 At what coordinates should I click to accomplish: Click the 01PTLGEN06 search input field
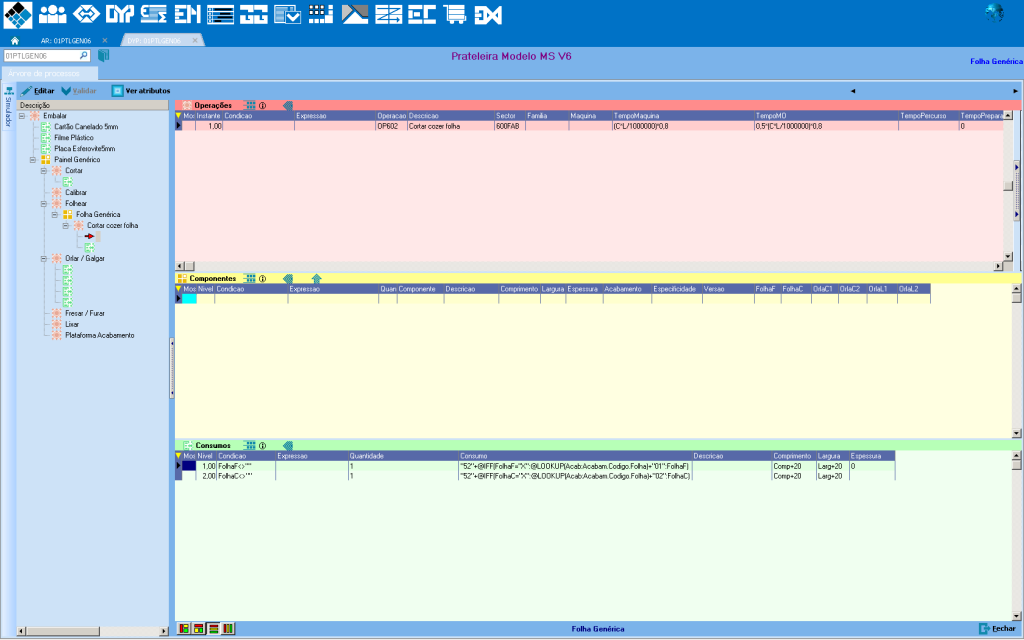[40, 56]
